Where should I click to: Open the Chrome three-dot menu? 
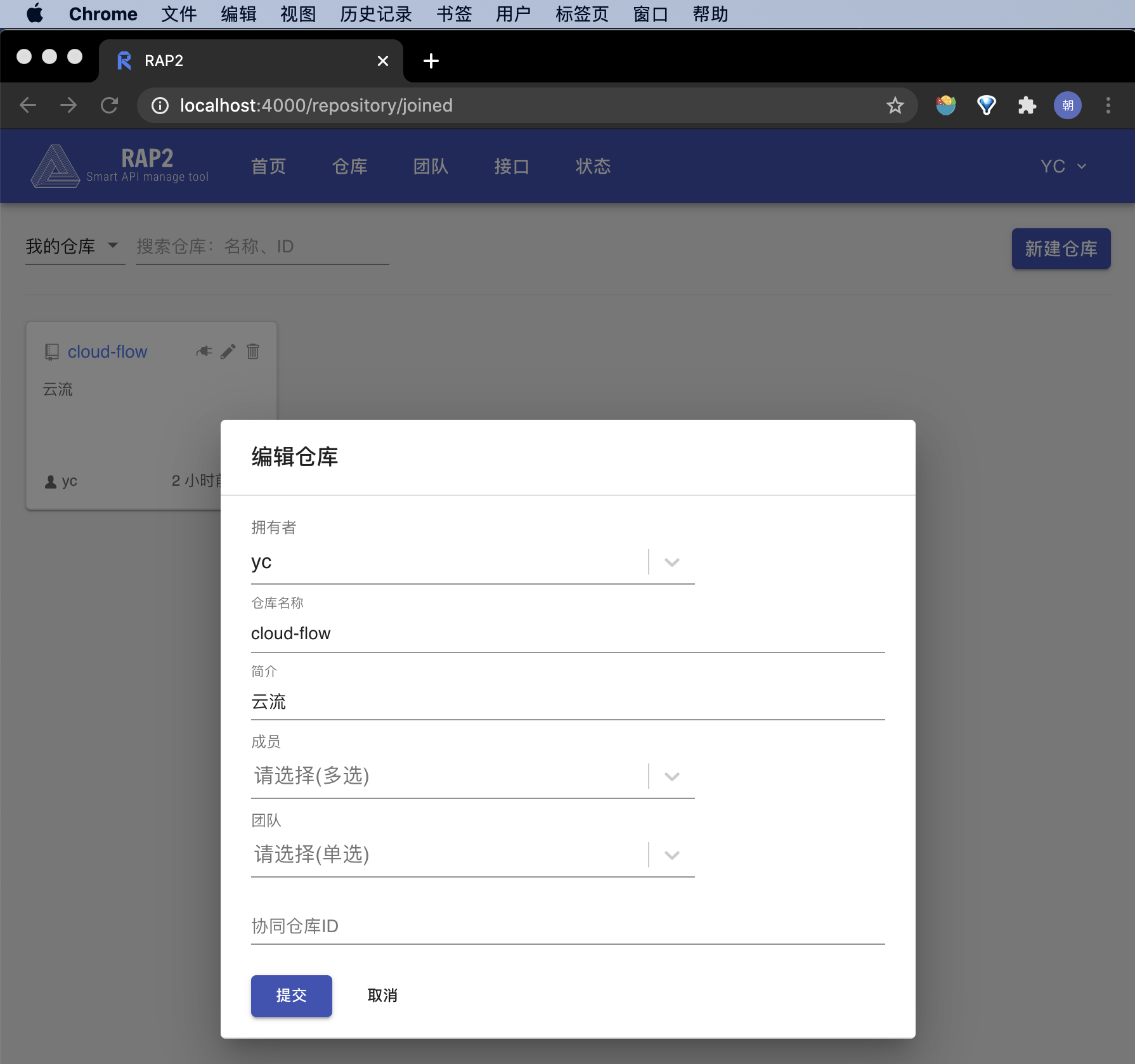point(1108,105)
